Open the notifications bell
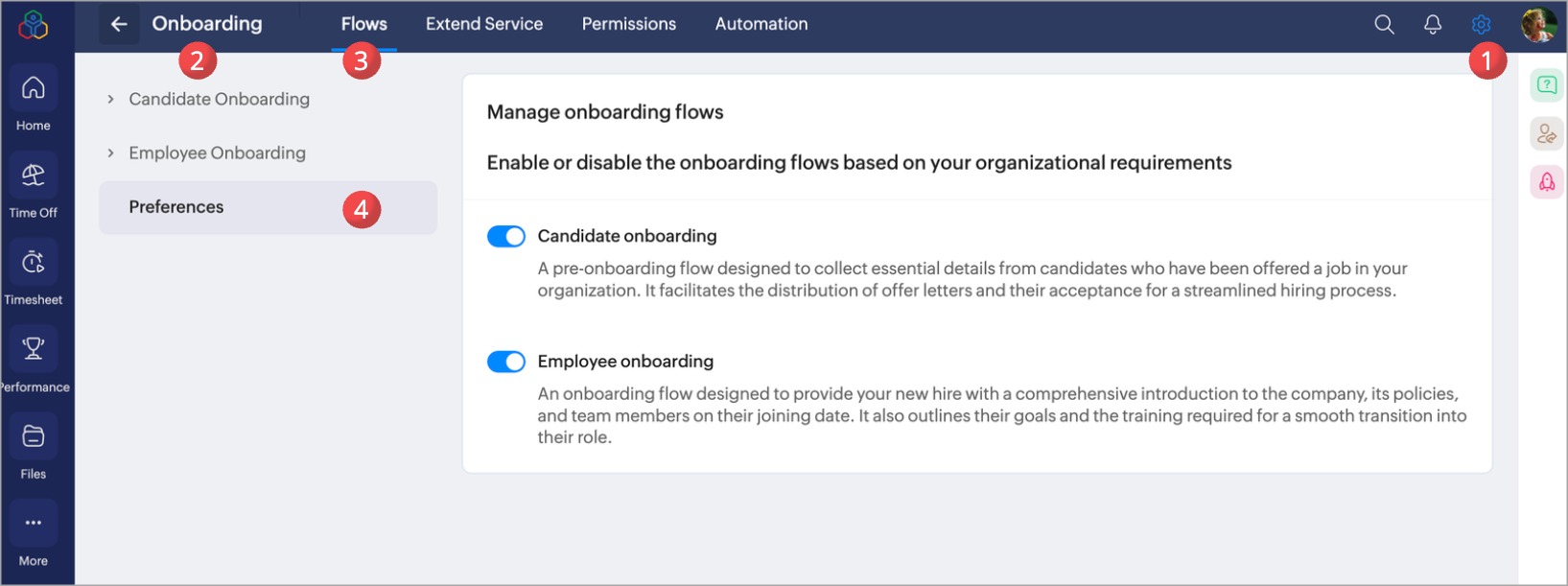 [1433, 25]
